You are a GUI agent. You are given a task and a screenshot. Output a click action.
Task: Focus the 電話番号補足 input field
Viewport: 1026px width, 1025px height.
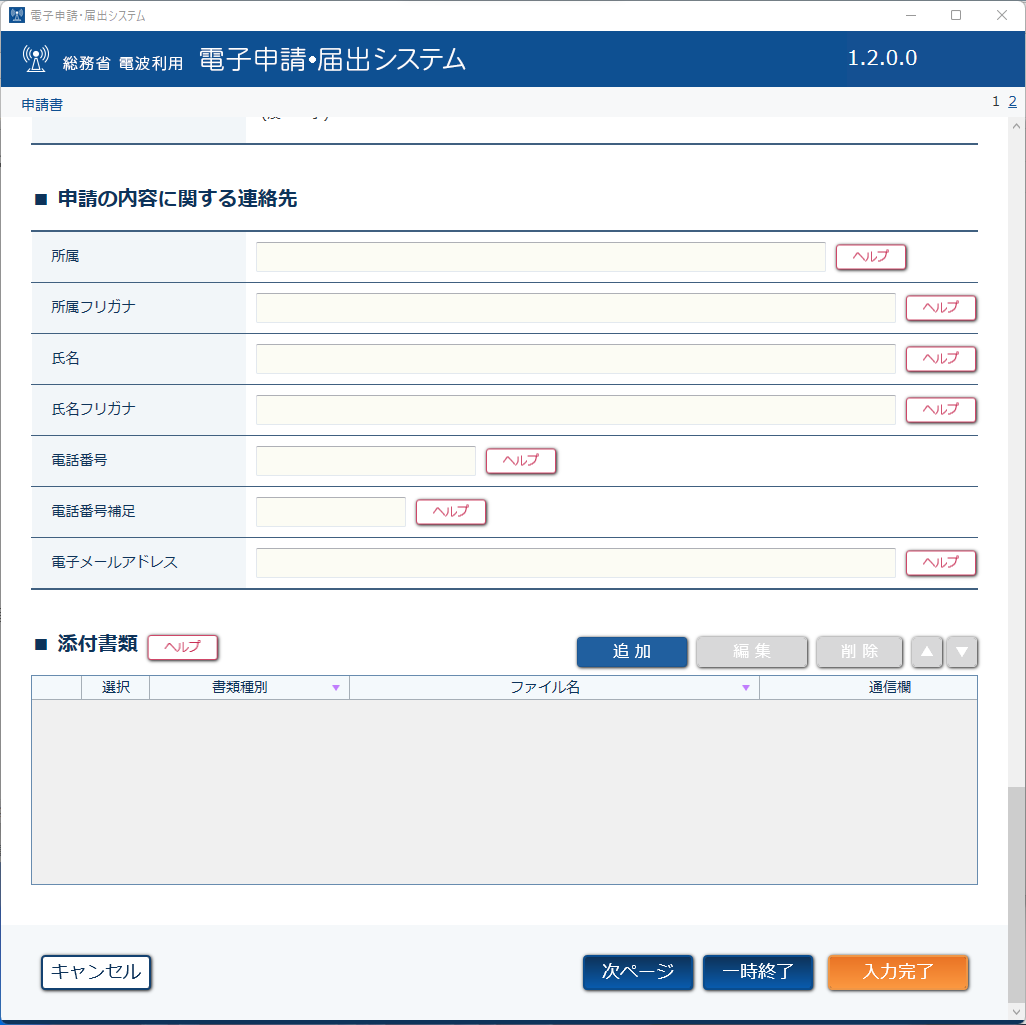[x=331, y=512]
